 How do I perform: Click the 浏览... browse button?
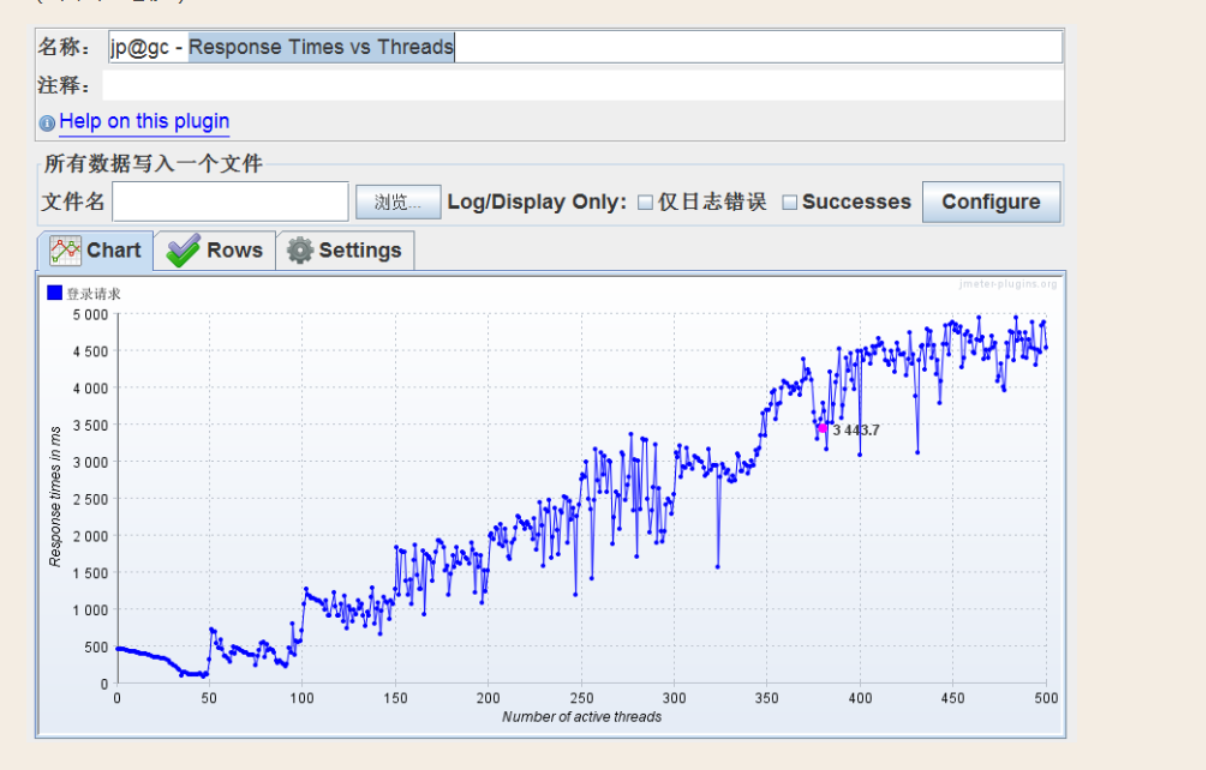(398, 202)
